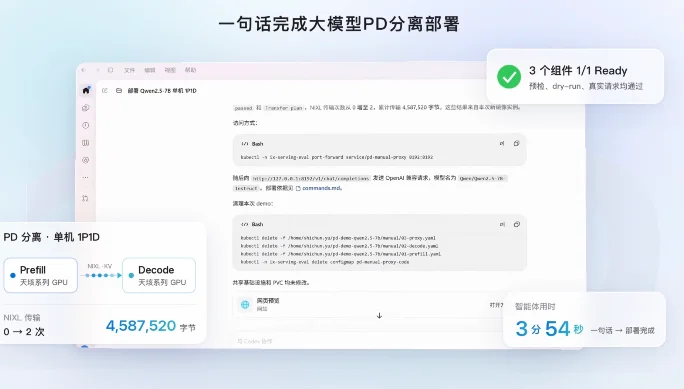This screenshot has height=389, width=684.
Task: Open the 文件 menu
Action: click(129, 70)
